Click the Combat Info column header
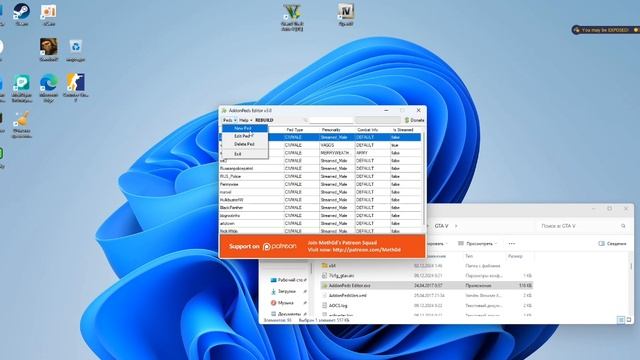Viewport: 640px width, 360px height. 372,130
